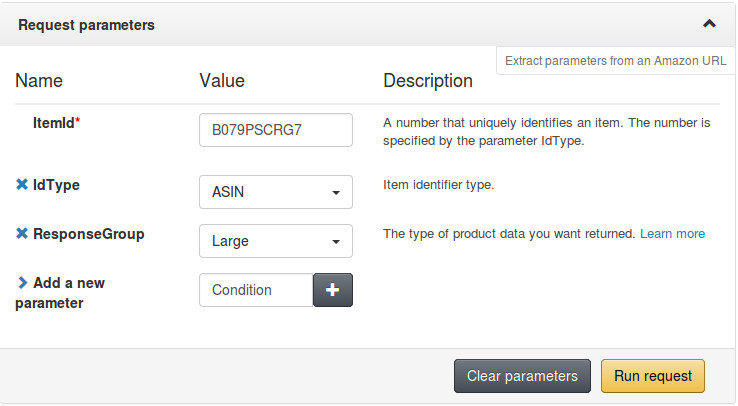Open the ResponseGroup Large dropdown
Screen dimensions: 738x406
276,241
